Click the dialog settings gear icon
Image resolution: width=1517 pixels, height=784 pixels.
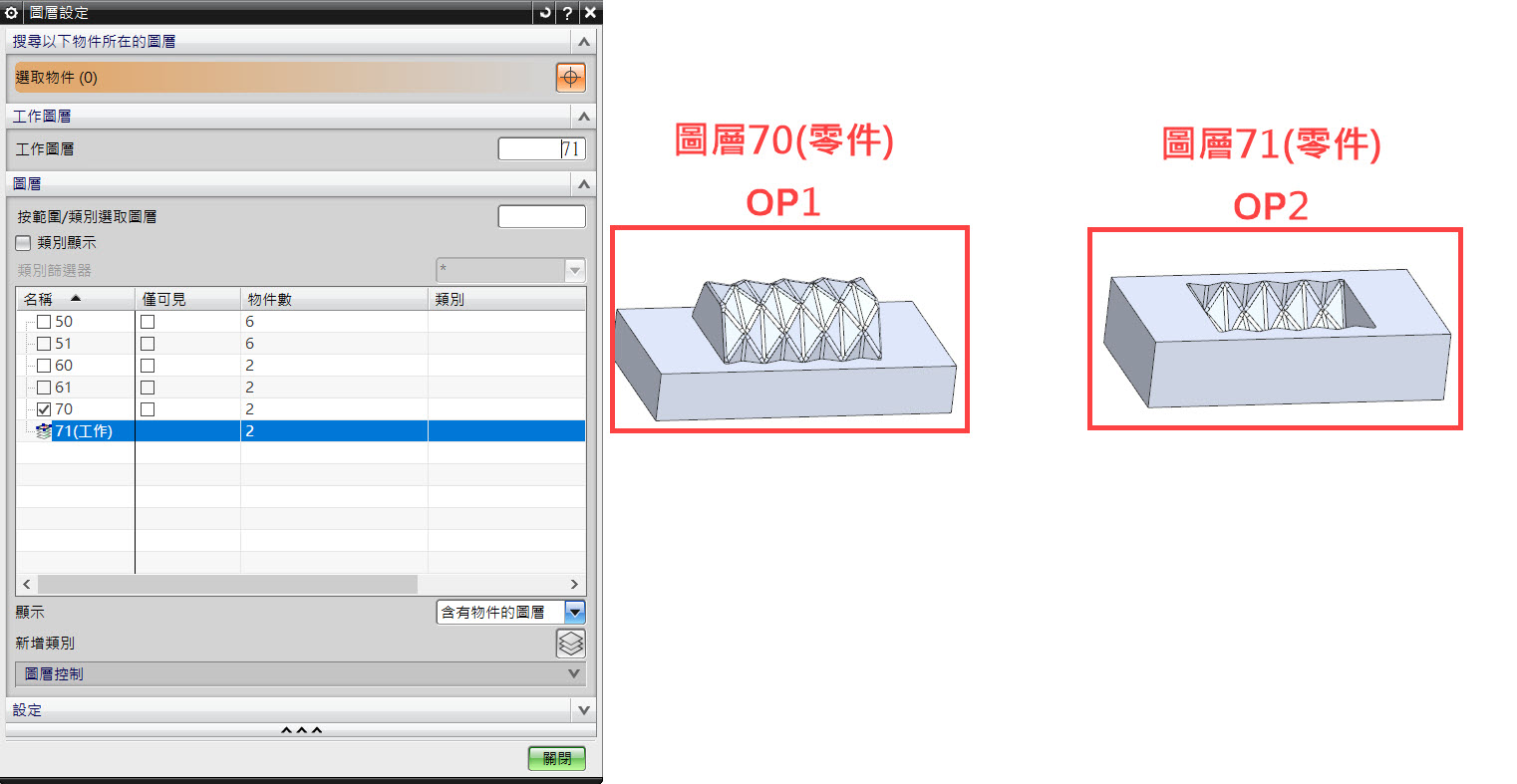[x=11, y=12]
